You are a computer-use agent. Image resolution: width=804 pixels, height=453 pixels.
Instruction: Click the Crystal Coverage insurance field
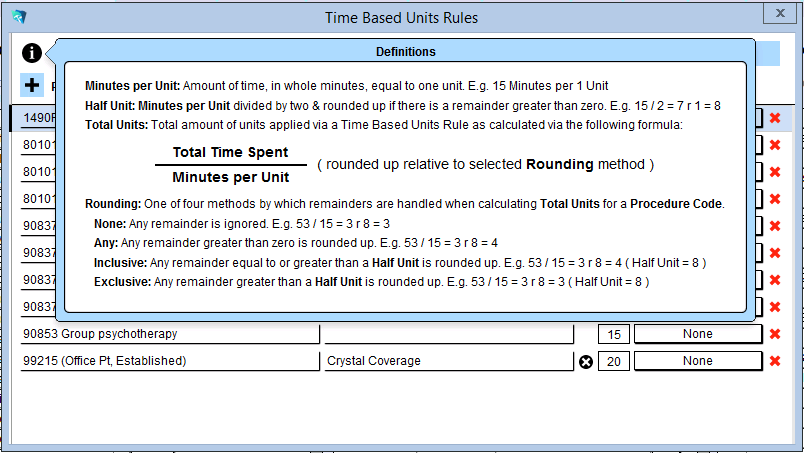click(x=449, y=361)
